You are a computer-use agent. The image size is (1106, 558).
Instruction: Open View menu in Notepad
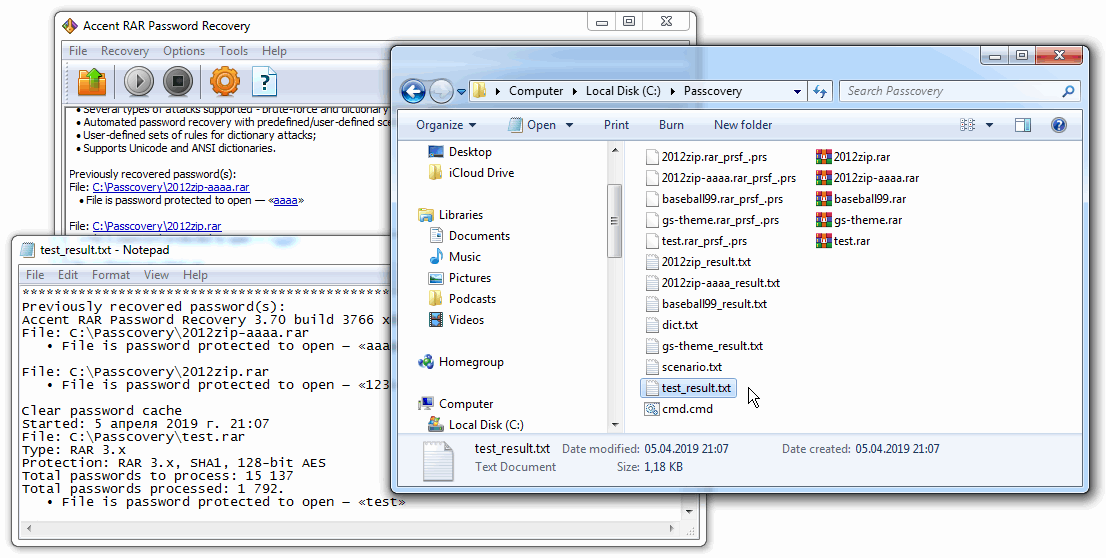[157, 275]
